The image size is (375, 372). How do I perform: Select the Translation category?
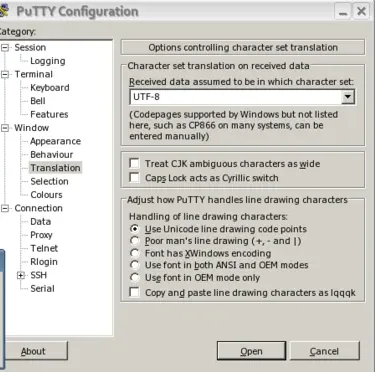coord(55,168)
